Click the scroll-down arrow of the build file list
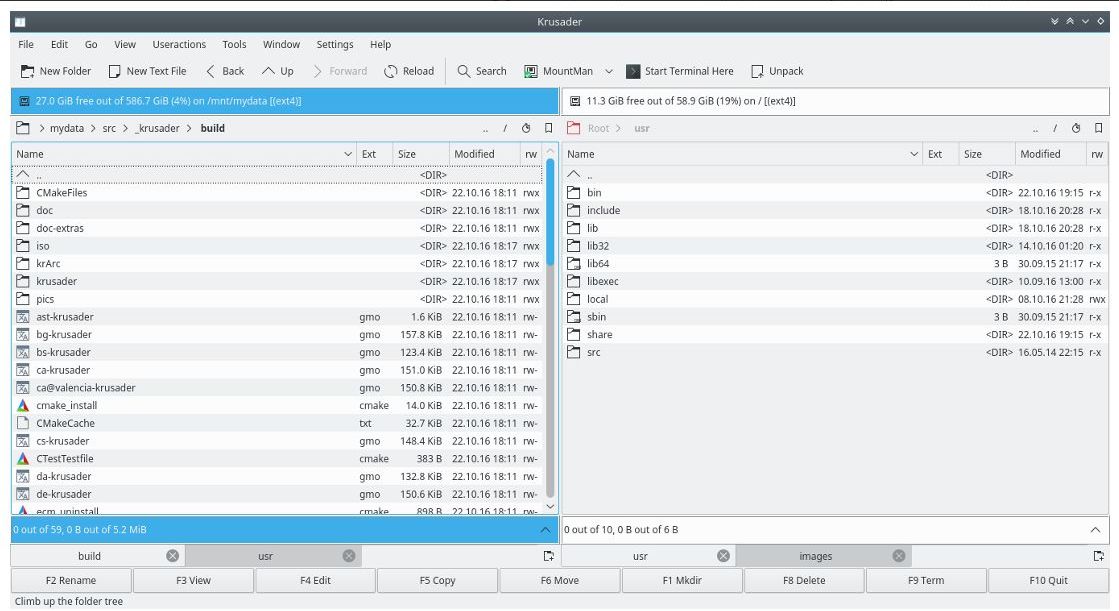The height and width of the screenshot is (611, 1119). pos(550,506)
